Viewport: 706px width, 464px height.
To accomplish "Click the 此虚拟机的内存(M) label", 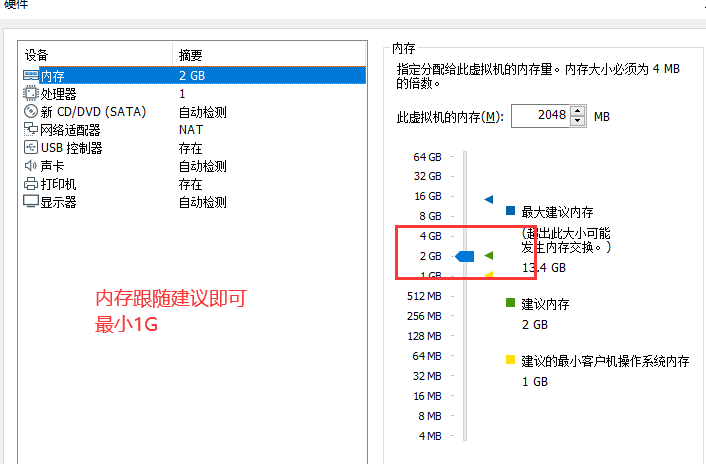I will (450, 117).
